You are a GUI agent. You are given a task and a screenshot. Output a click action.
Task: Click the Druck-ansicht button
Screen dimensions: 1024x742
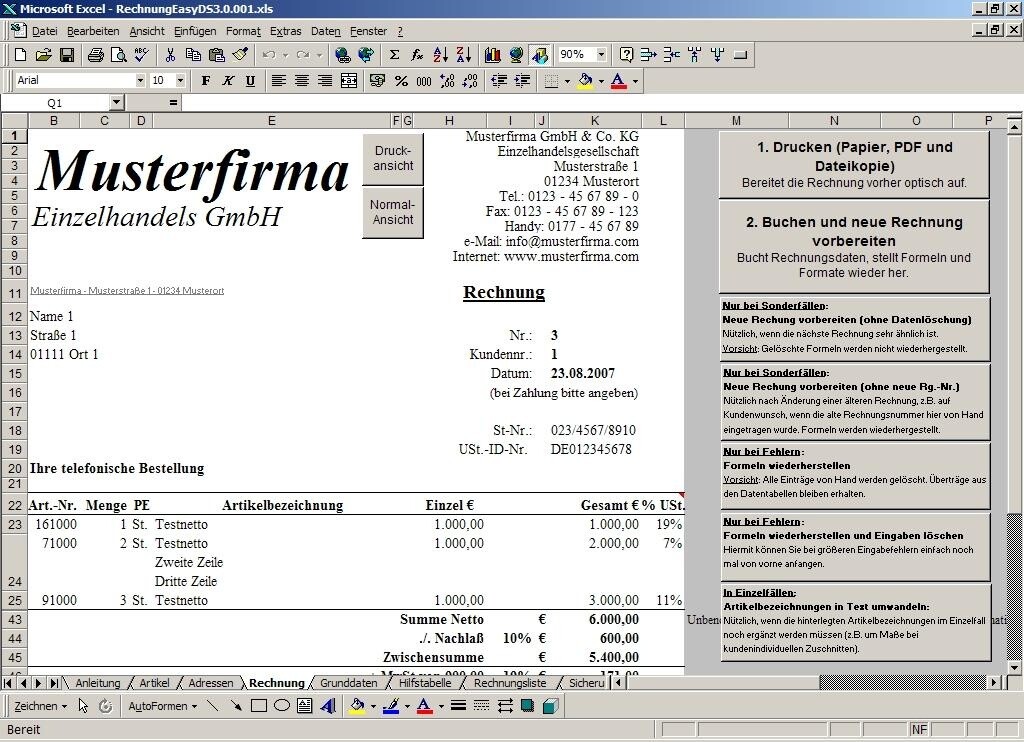tap(393, 159)
